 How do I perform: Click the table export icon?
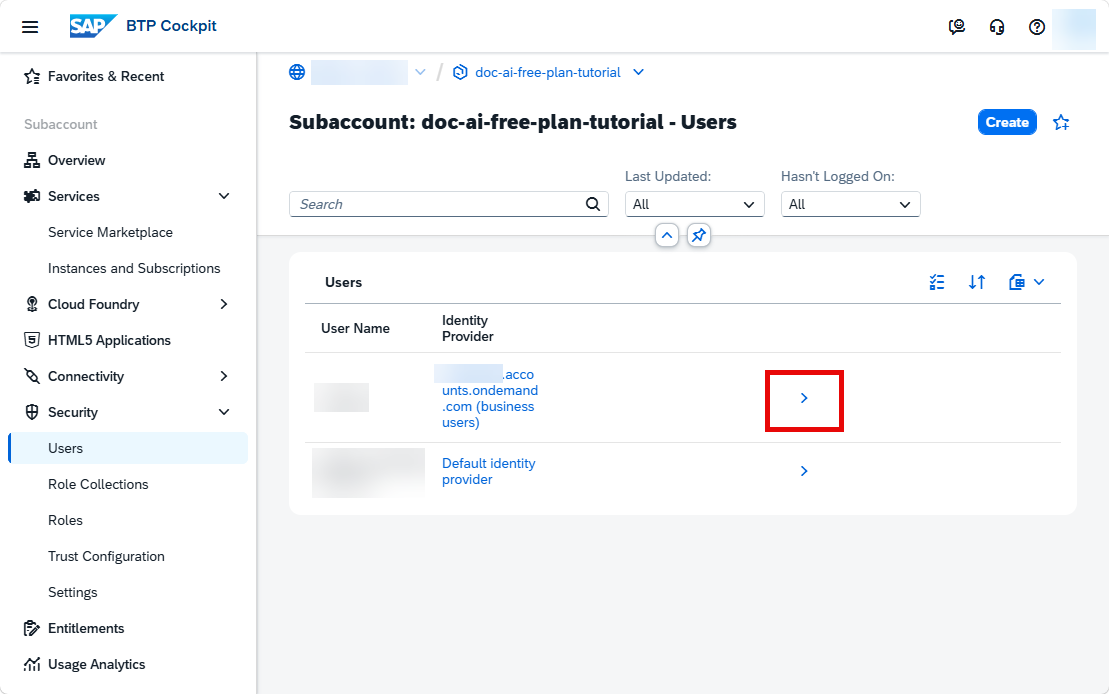1016,282
